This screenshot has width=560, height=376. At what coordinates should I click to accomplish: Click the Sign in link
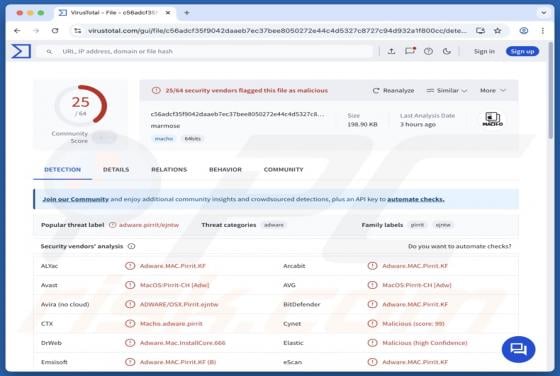[x=484, y=51]
